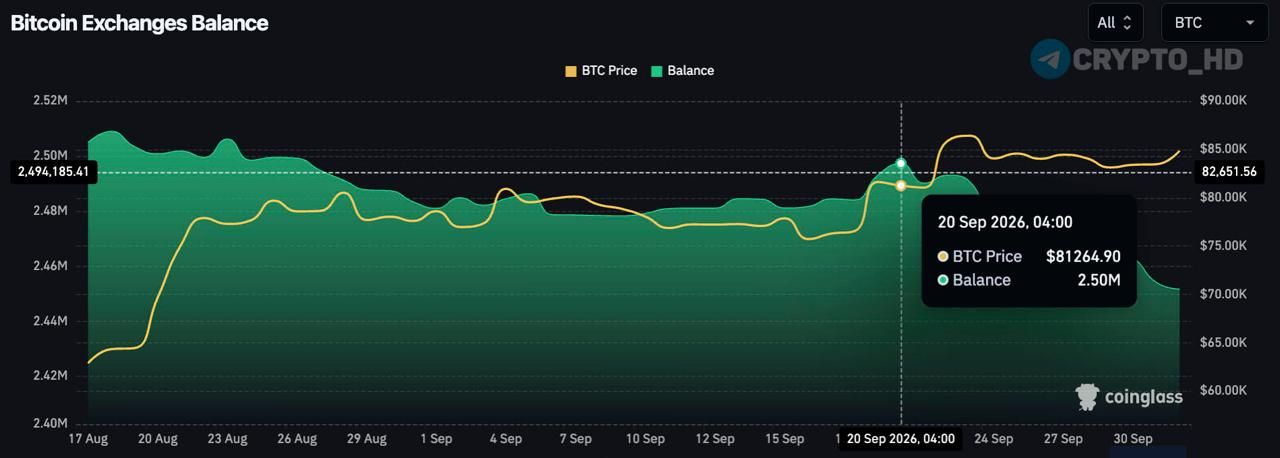This screenshot has width=1280, height=458.
Task: Toggle the BTC Price legend series
Action: coord(601,71)
